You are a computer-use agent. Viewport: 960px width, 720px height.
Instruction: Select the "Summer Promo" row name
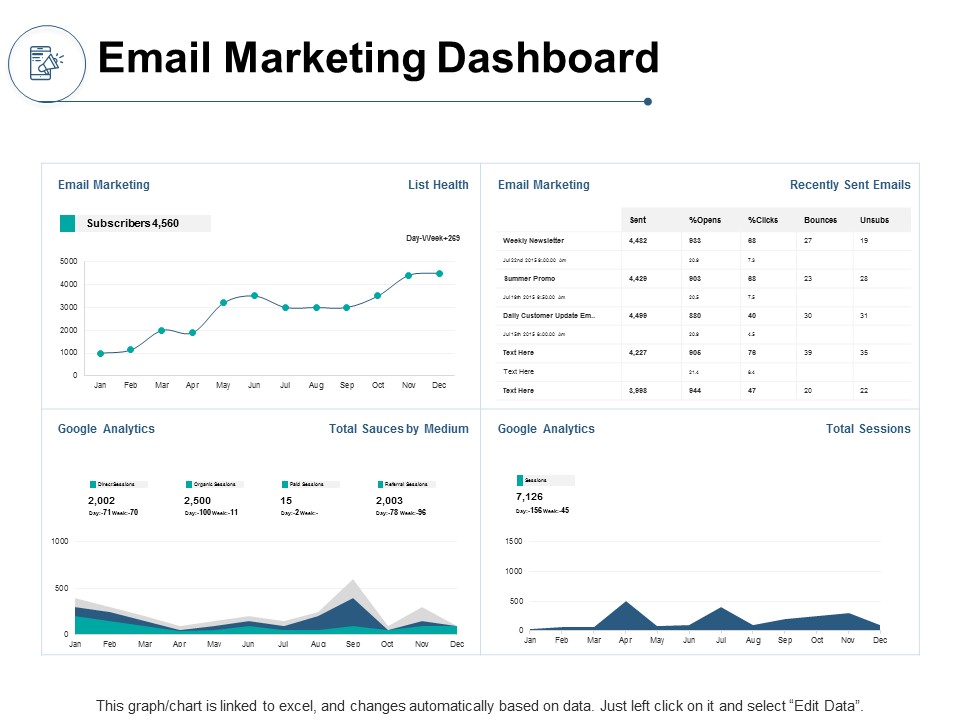[529, 279]
